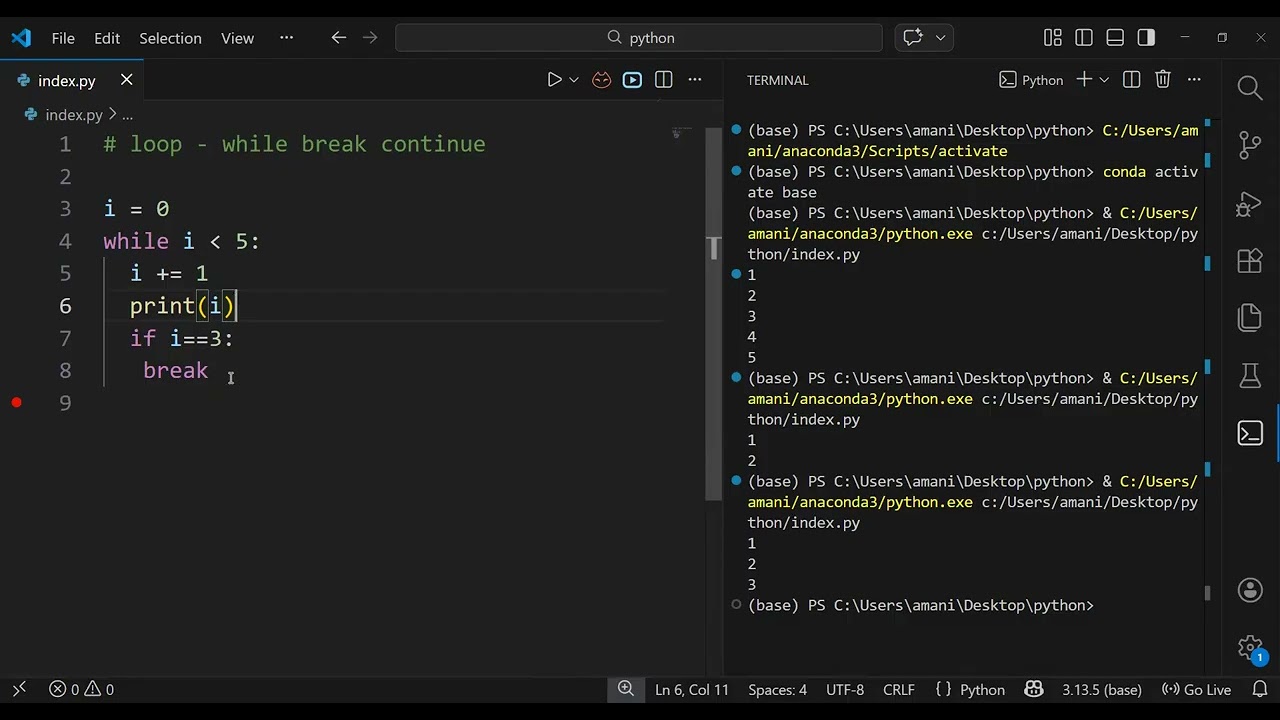Open terminal panel More Actions
The width and height of the screenshot is (1280, 720).
tap(1193, 80)
